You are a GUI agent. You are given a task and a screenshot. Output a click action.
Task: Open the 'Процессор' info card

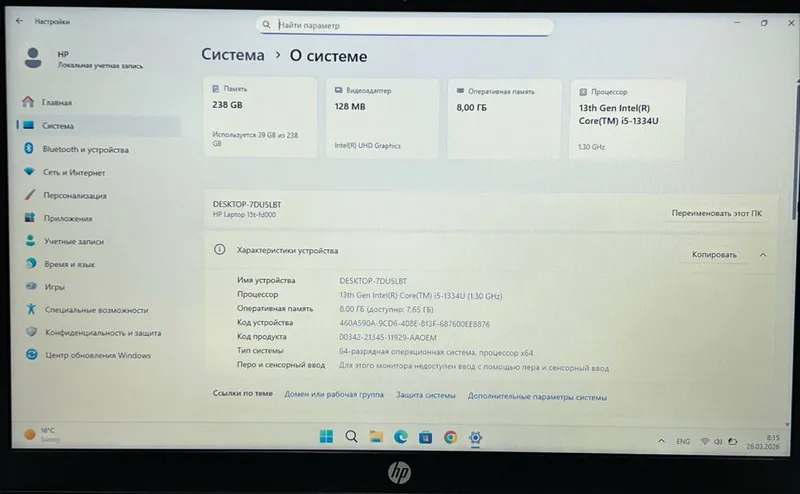pyautogui.click(x=627, y=120)
